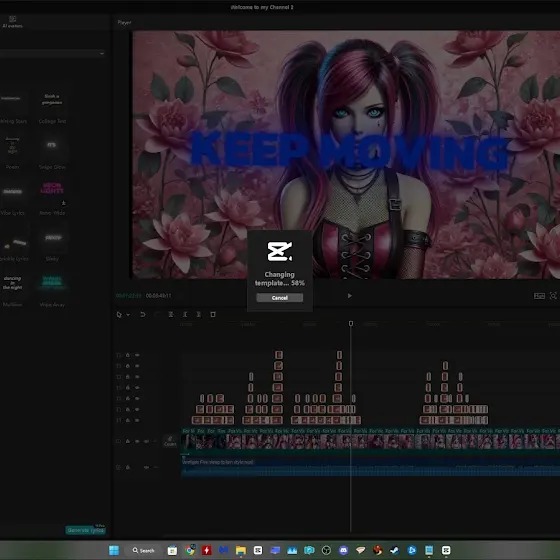Click the 'Changing template... 58%' progress text
This screenshot has width=560, height=560.
point(280,279)
